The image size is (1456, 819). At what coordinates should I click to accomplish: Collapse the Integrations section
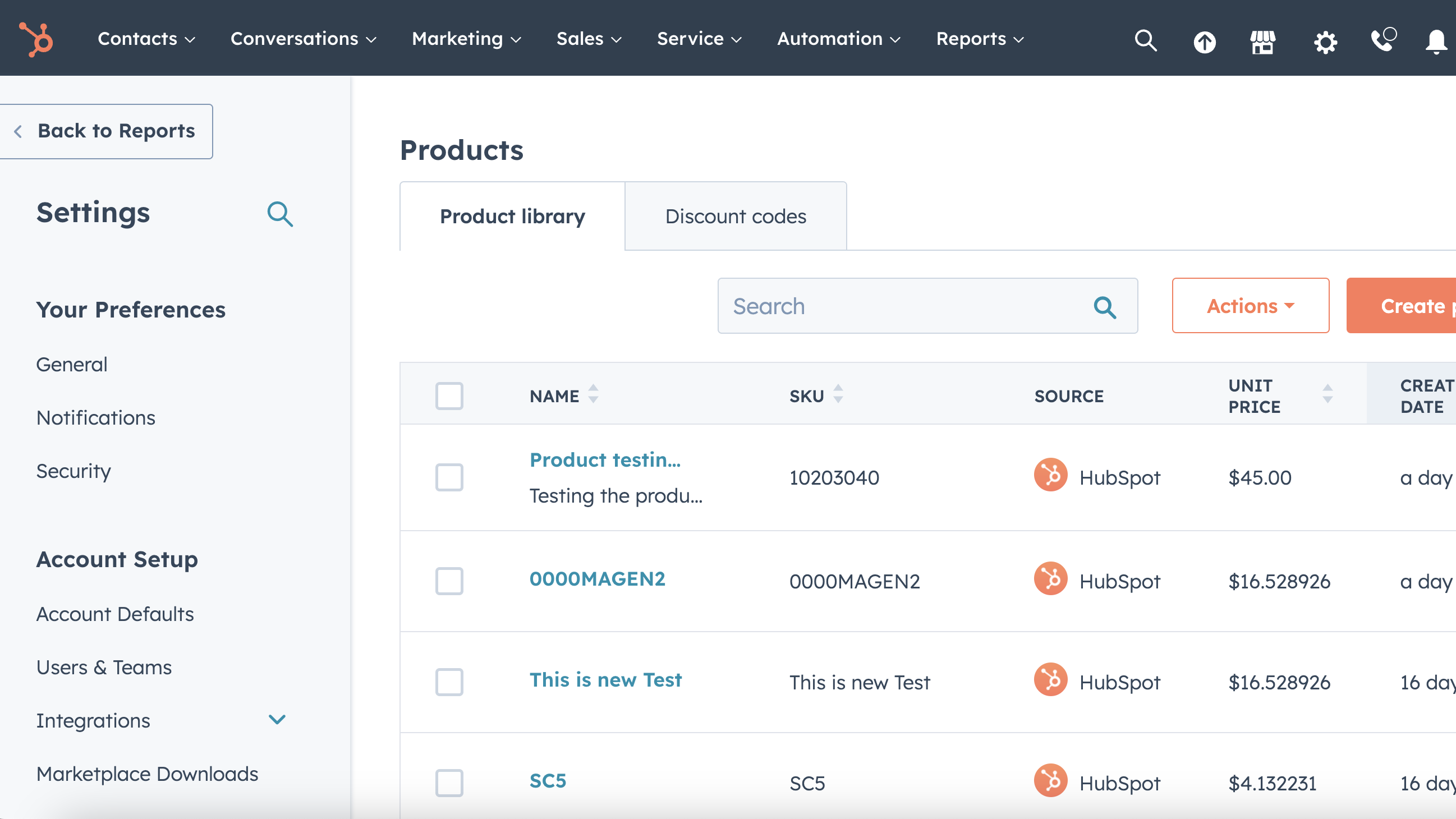click(277, 719)
